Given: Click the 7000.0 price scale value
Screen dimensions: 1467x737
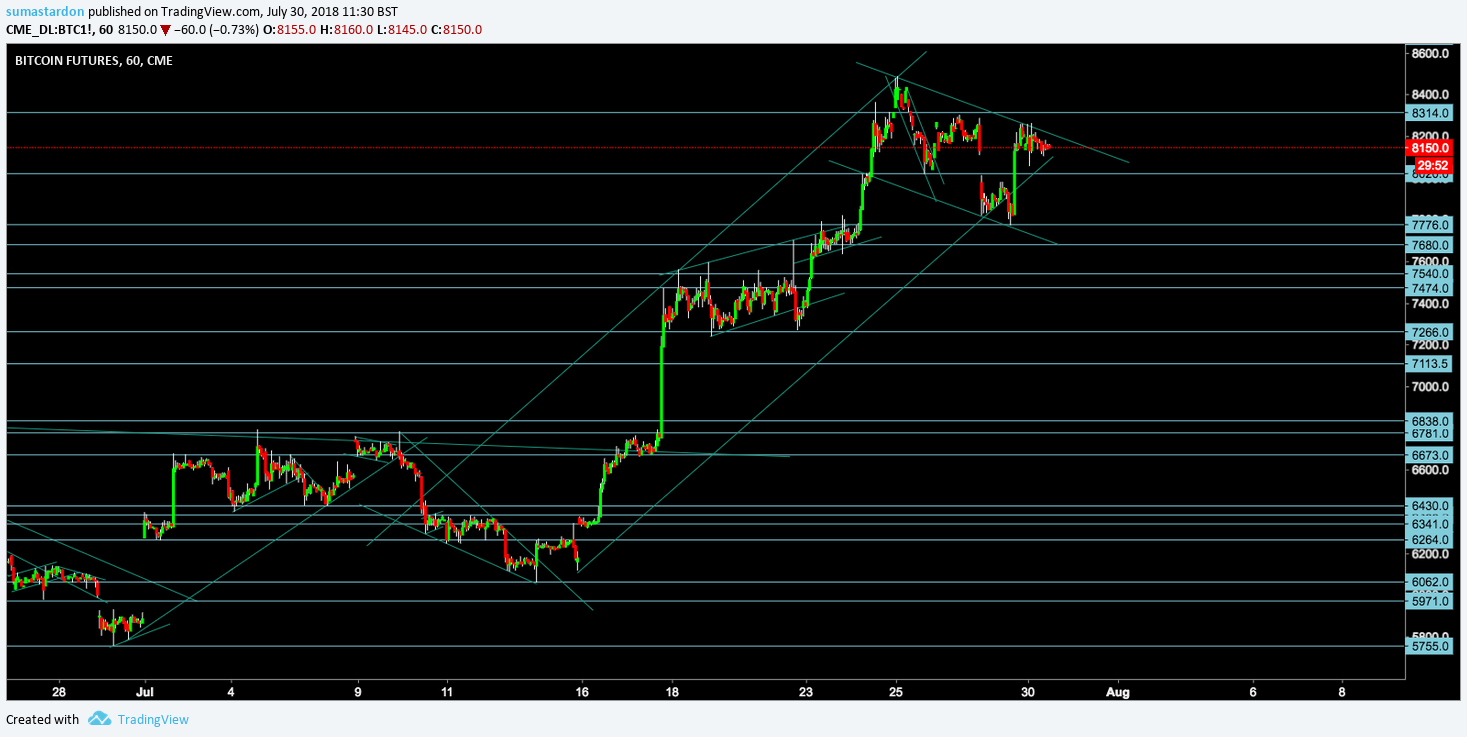Looking at the screenshot, I should pos(1429,387).
